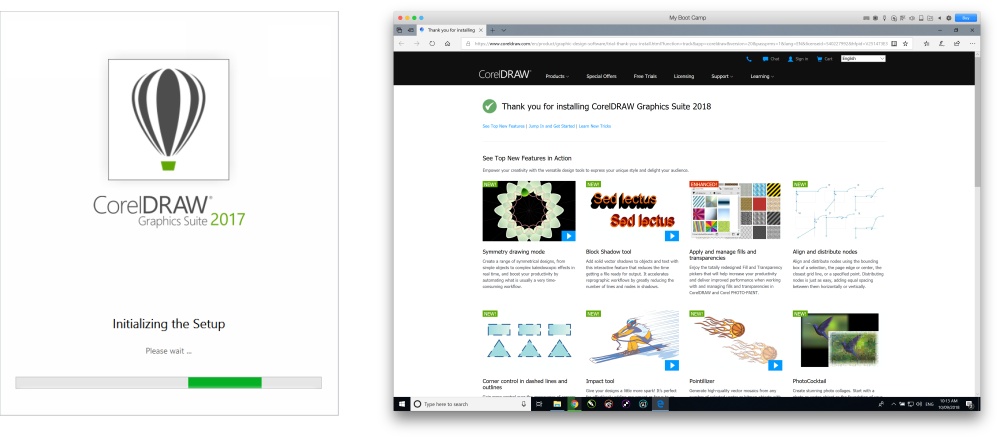The image size is (1000, 439).
Task: Expand the Support dropdown menu
Action: [722, 76]
